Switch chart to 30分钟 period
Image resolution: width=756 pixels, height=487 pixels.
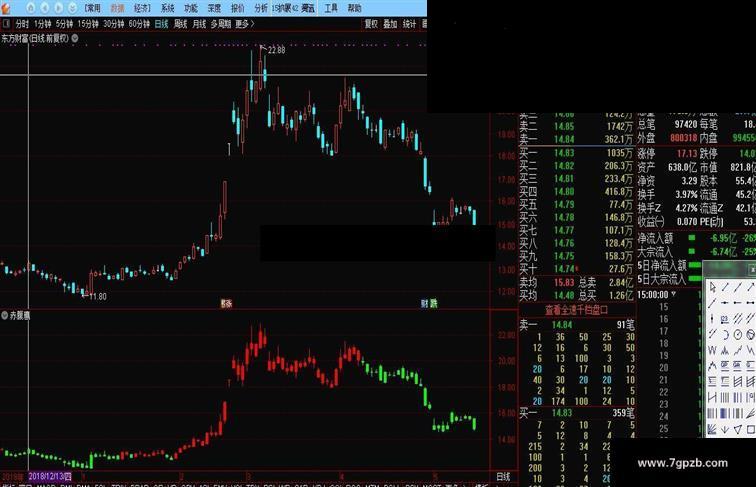114,24
